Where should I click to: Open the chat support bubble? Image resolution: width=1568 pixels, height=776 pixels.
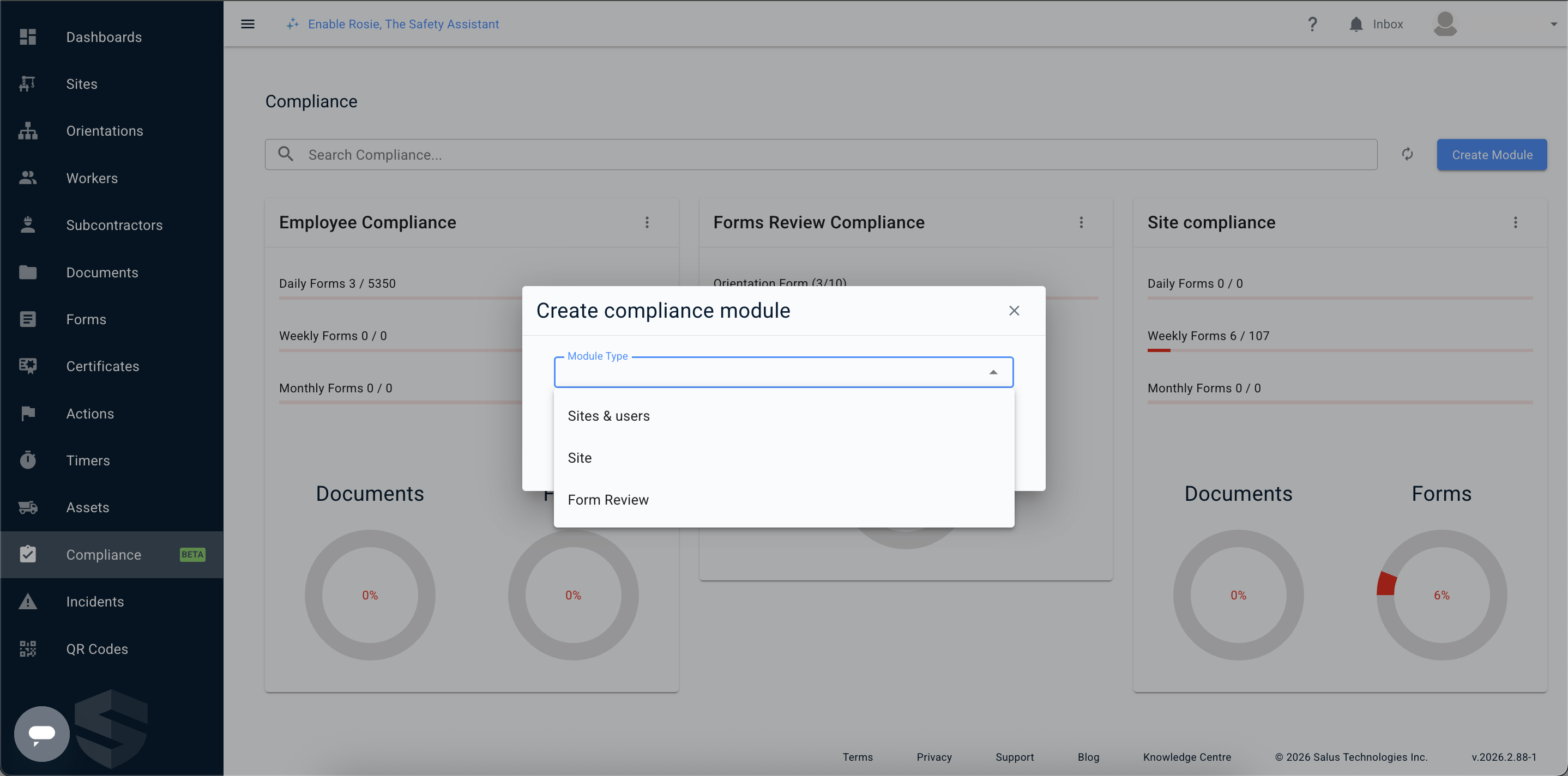coord(41,733)
